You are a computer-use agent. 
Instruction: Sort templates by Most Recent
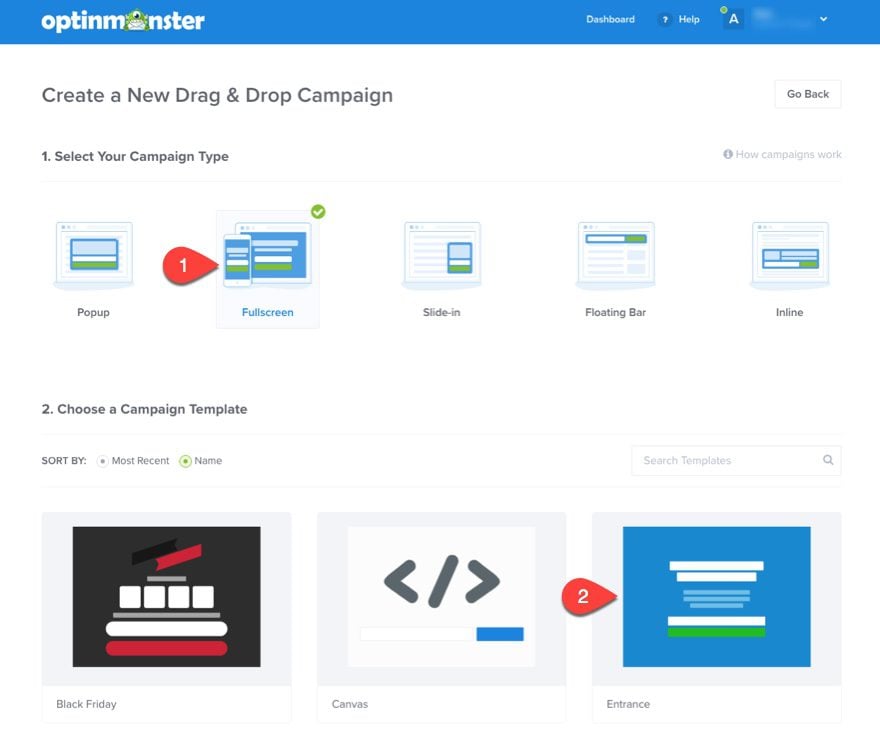[x=103, y=461]
